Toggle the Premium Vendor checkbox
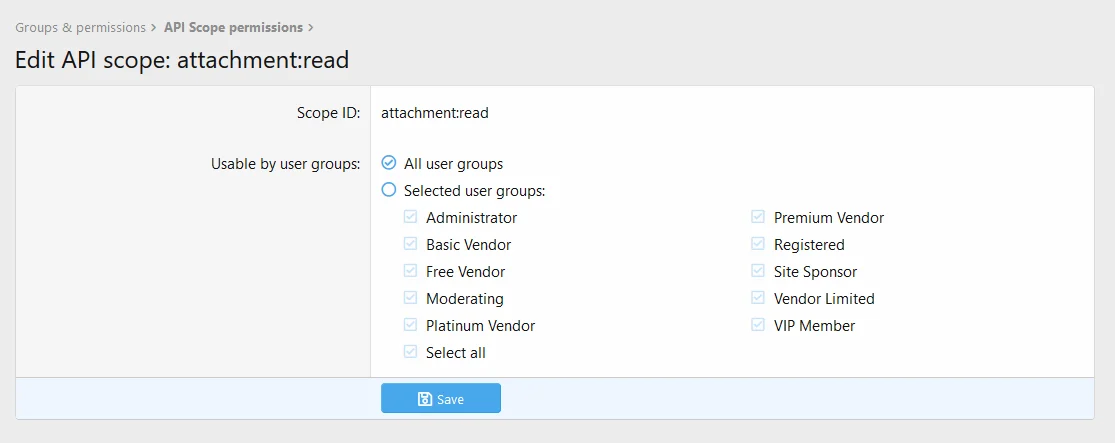The width and height of the screenshot is (1115, 443). coord(758,218)
